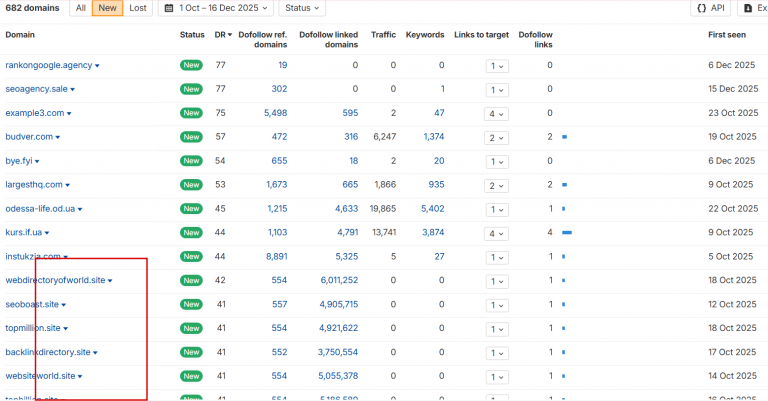The width and height of the screenshot is (768, 401).
Task: Click First seen date 15 Dec 2025
Action: [733, 89]
